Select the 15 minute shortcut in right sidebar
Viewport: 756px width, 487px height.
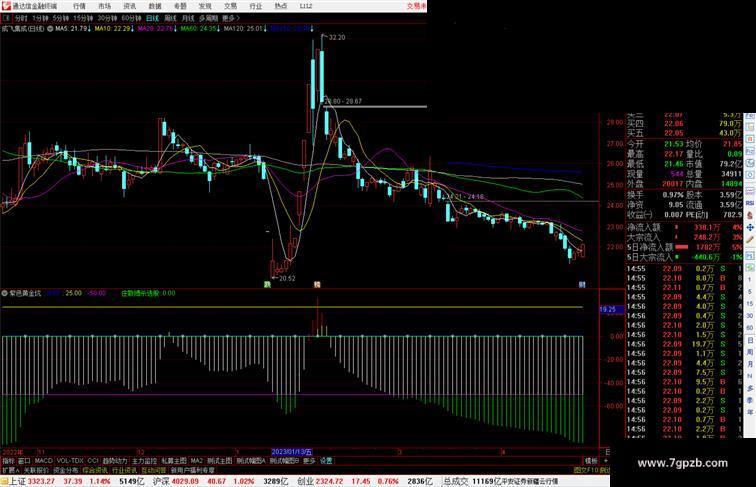750,304
